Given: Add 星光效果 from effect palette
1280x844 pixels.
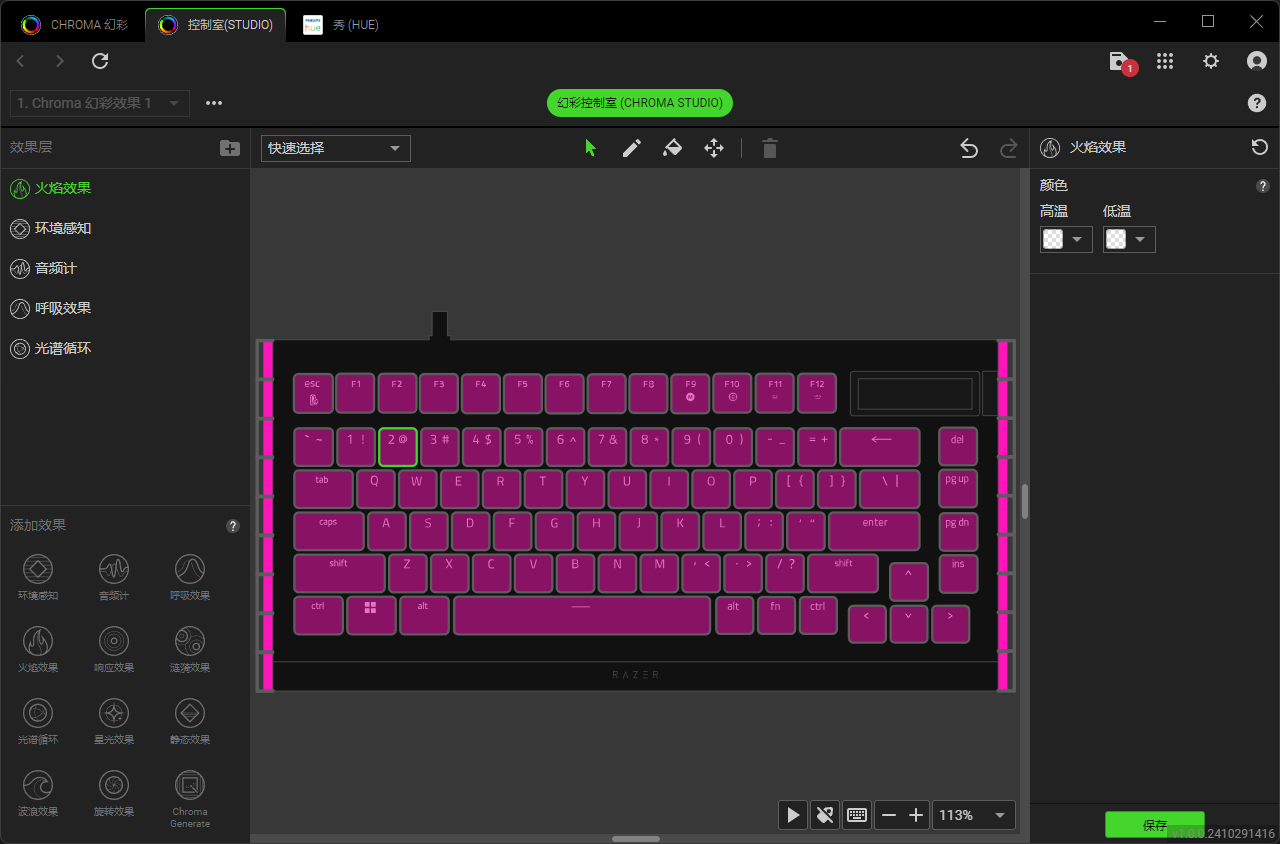Looking at the screenshot, I should point(114,721).
